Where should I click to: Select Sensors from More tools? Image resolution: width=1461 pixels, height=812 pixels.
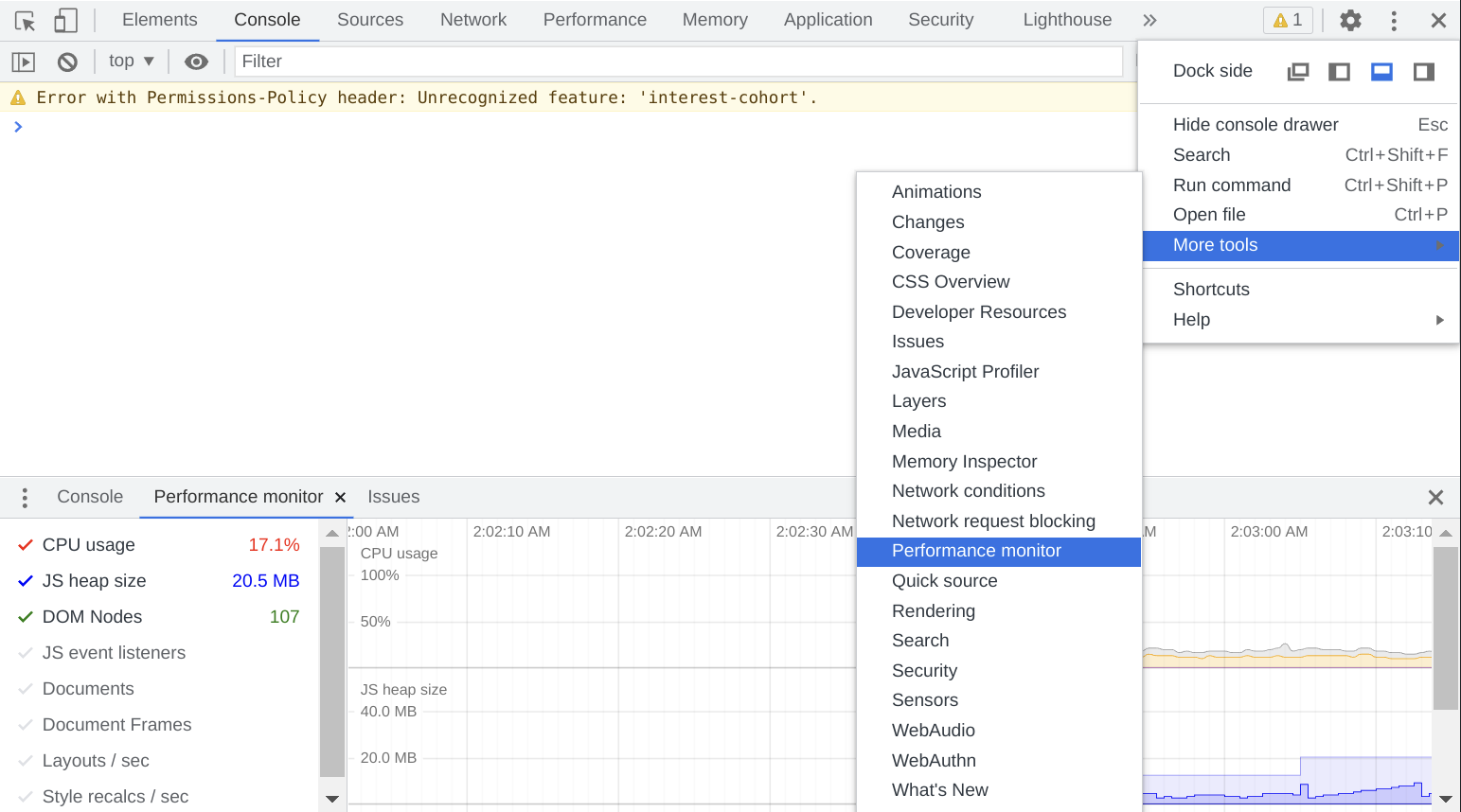(x=999, y=700)
